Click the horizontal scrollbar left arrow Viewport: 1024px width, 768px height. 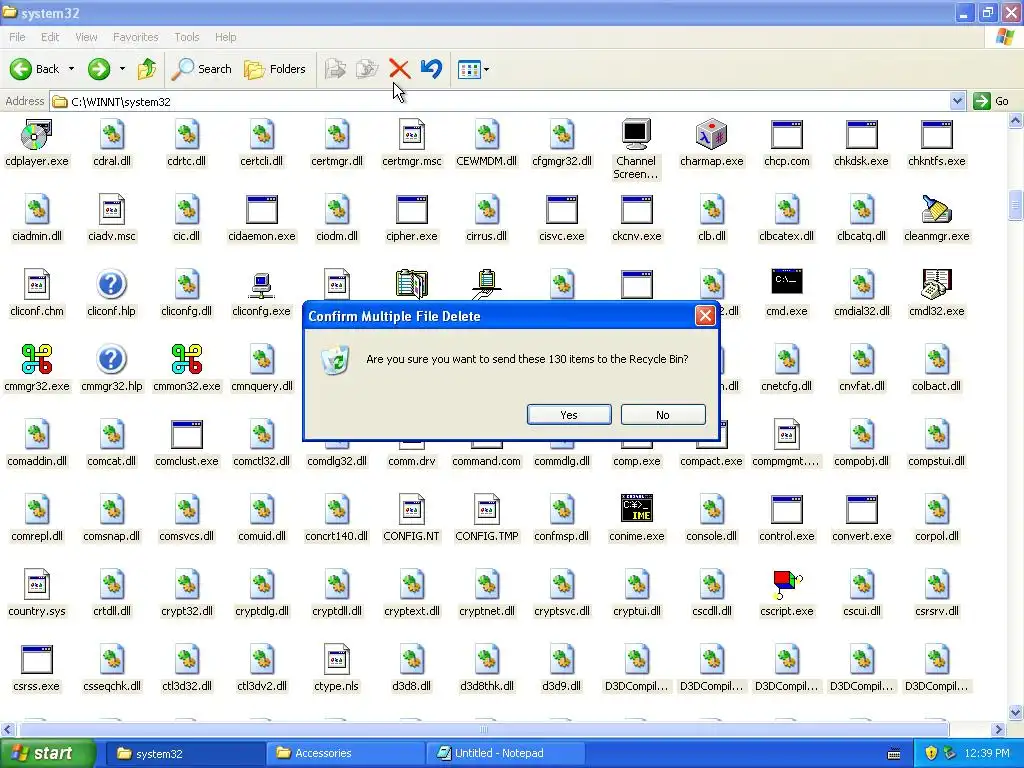click(7, 729)
